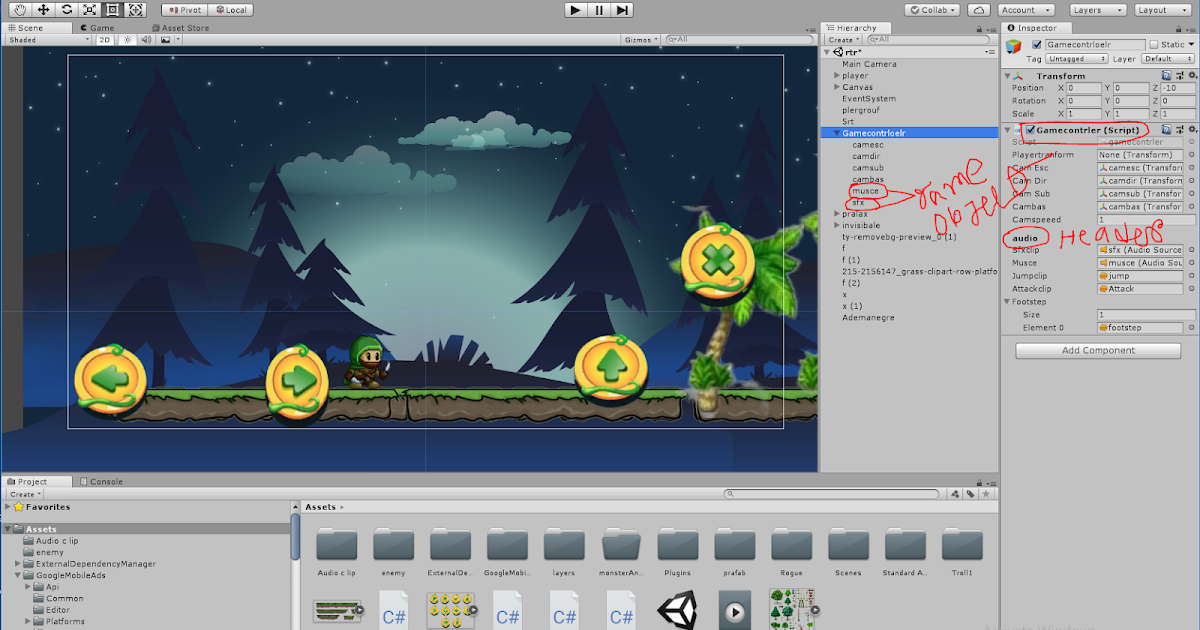The width and height of the screenshot is (1200, 630).
Task: Pick the Attackclip object field circle selector
Action: (x=1192, y=288)
